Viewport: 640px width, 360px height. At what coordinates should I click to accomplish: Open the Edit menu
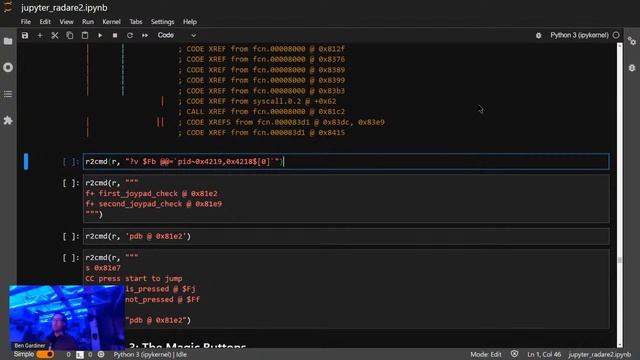[45, 22]
